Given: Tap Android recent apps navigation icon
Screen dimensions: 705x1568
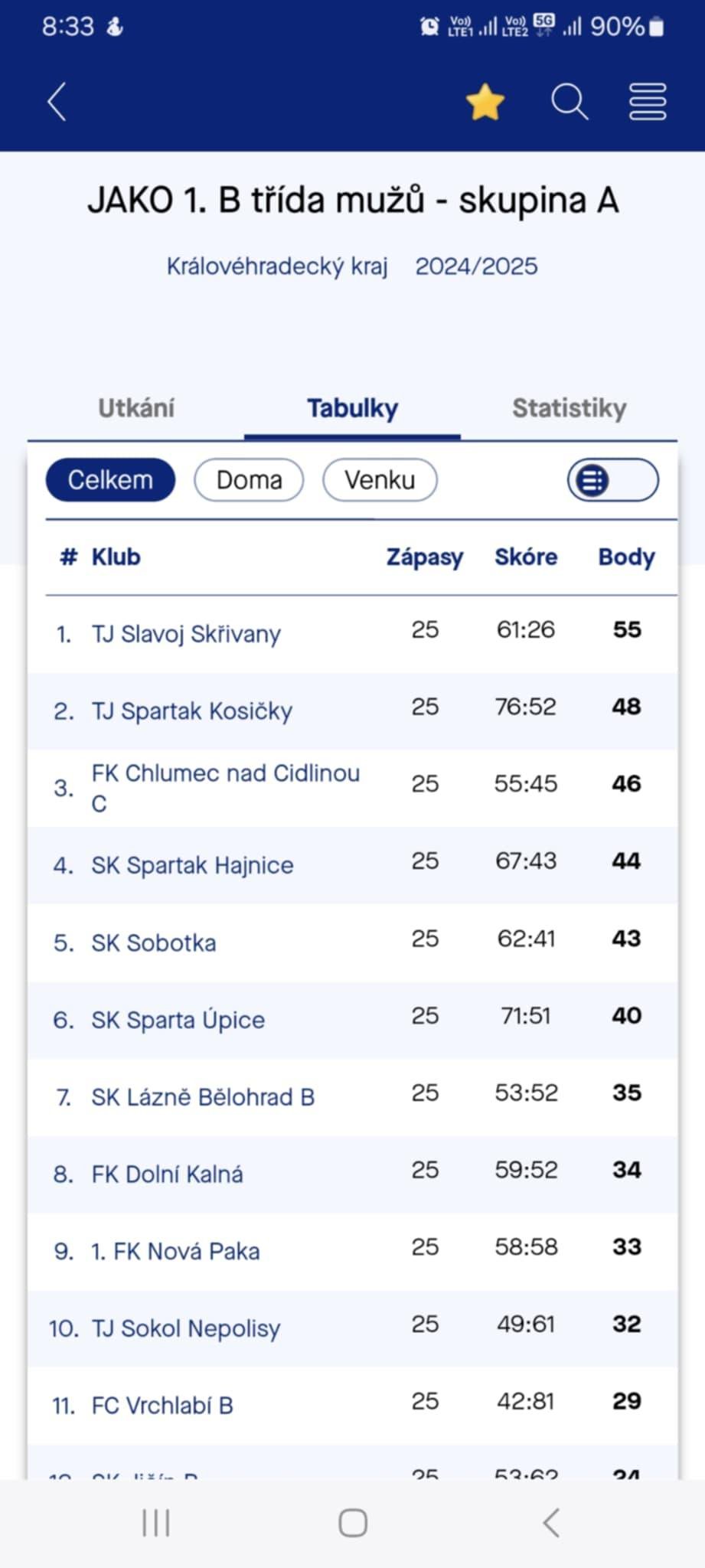Looking at the screenshot, I should pos(156,1523).
